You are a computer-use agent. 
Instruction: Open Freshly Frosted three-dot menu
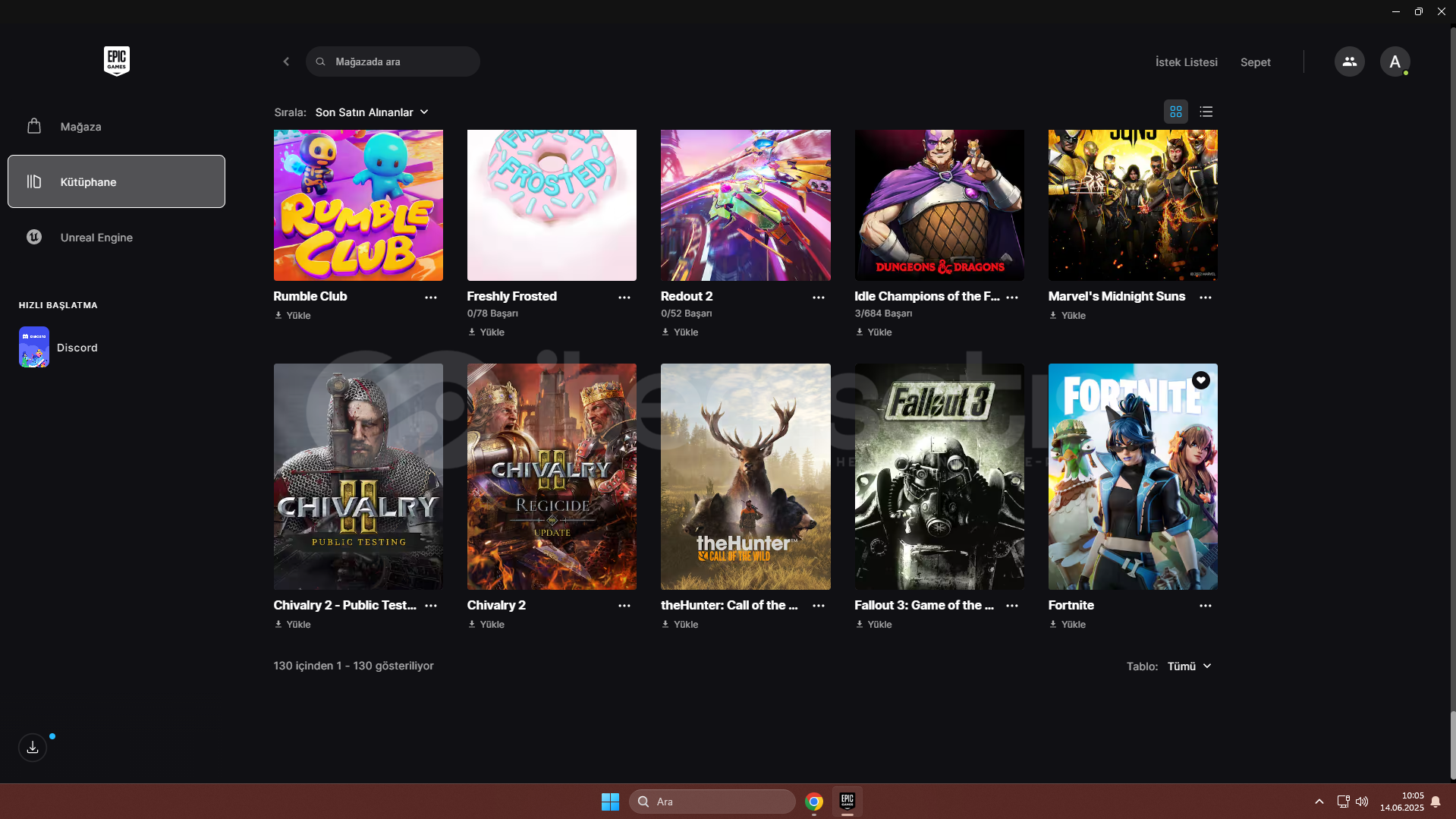(x=624, y=297)
